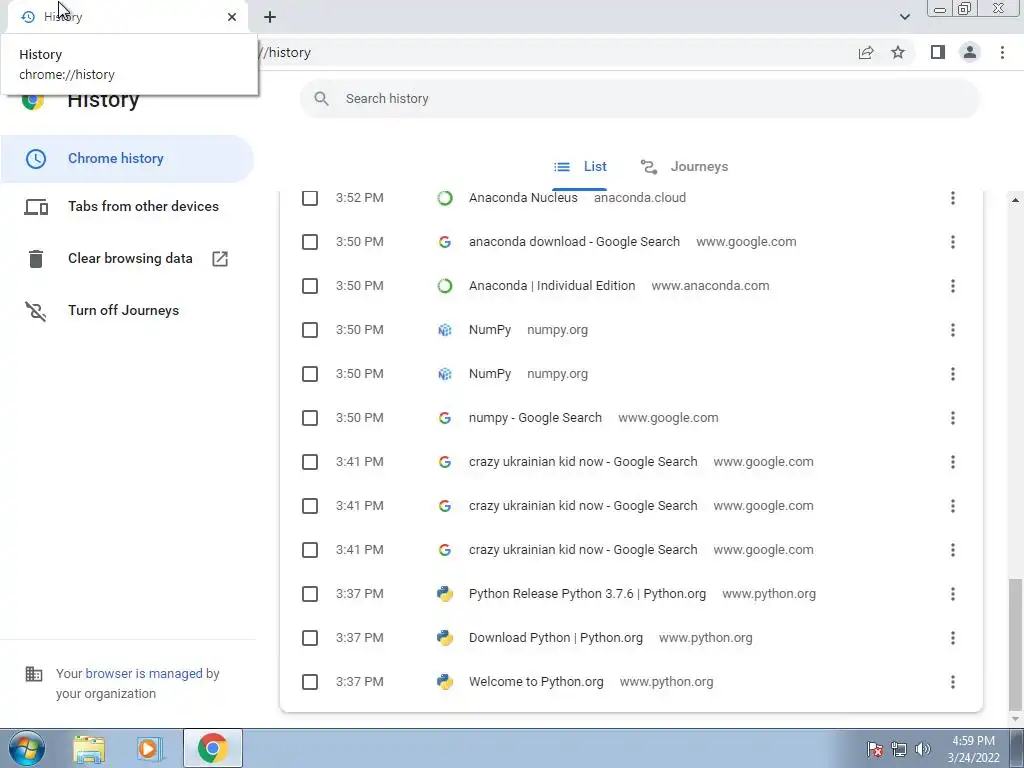Click the browser is managed link
The image size is (1024, 768).
pos(144,674)
